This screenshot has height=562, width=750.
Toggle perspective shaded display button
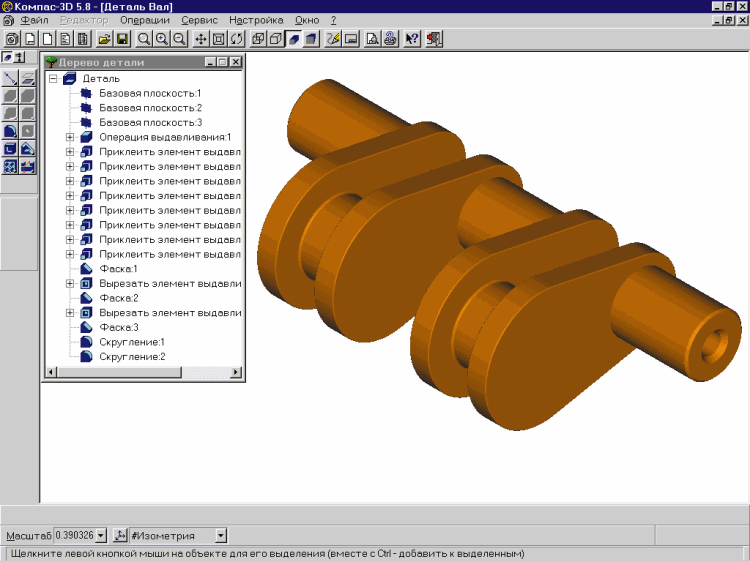pos(311,39)
